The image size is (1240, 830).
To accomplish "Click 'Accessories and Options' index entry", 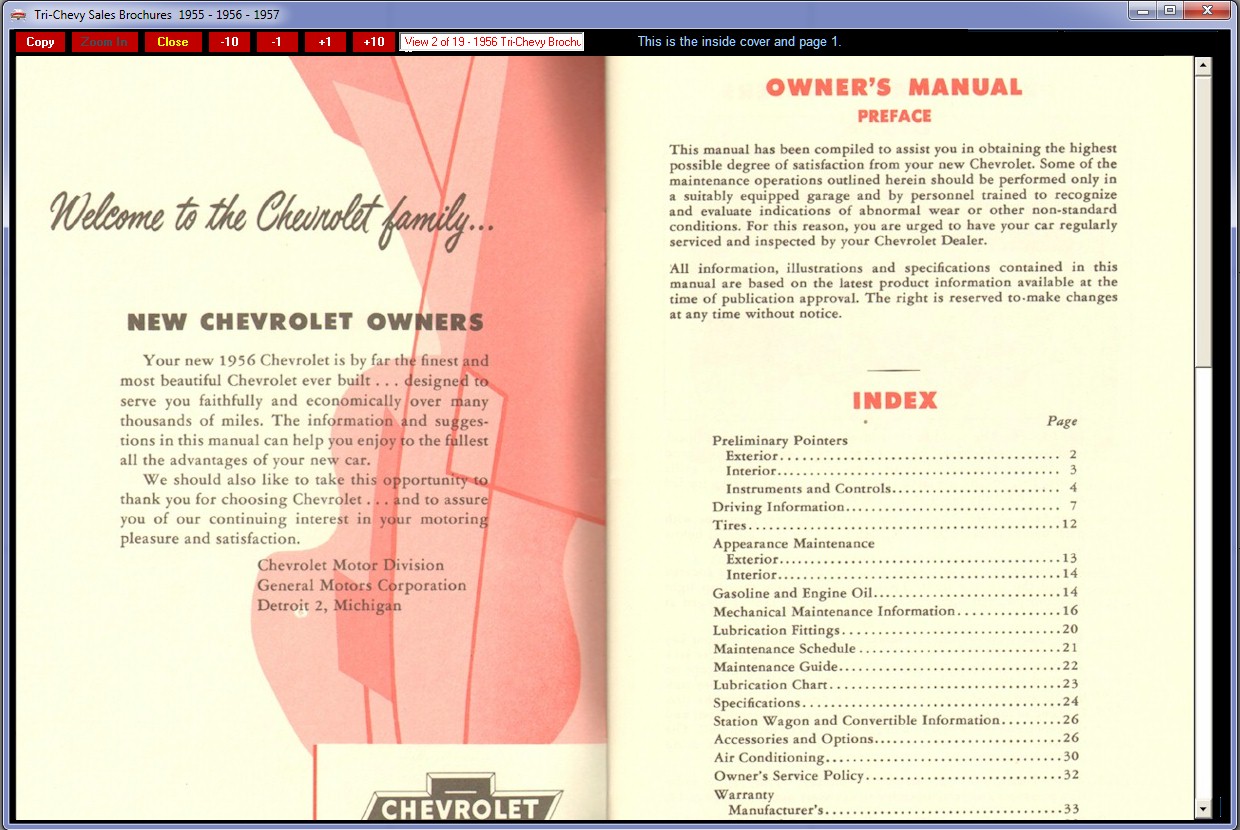I will pyautogui.click(x=895, y=739).
